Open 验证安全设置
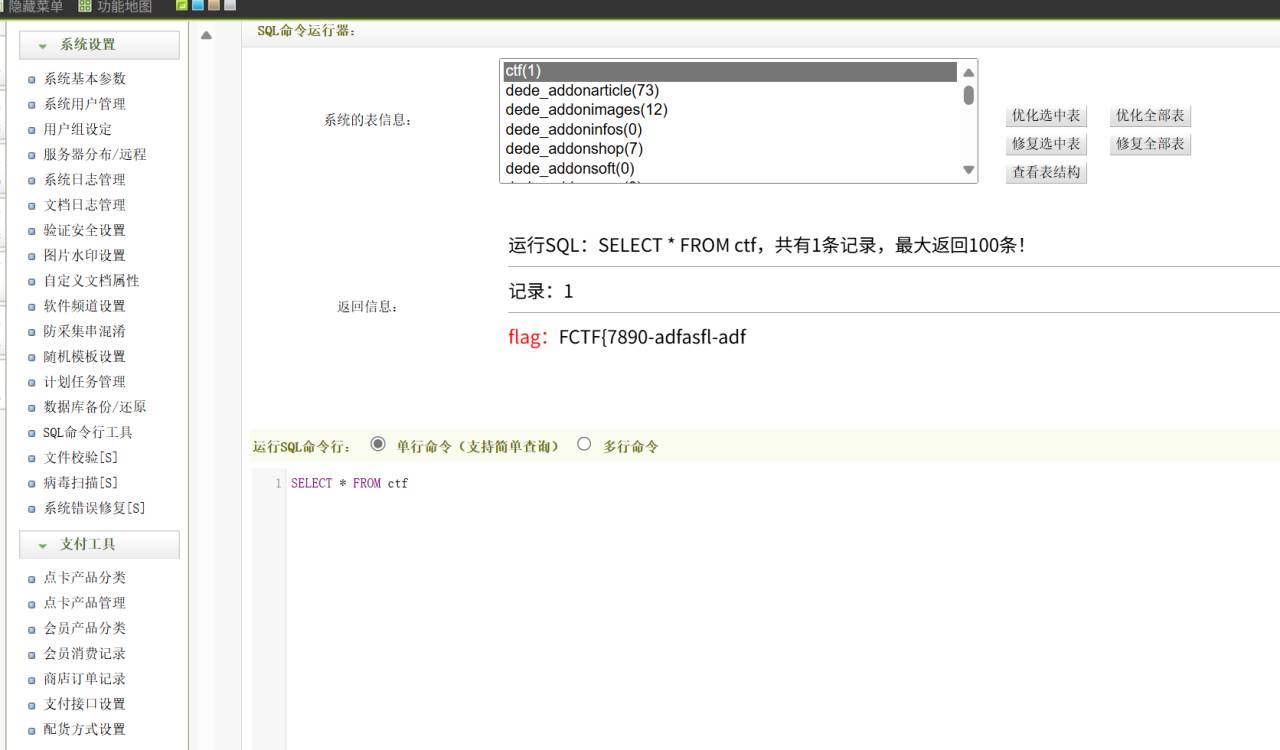Screen dimensions: 1280x750 click(x=85, y=230)
